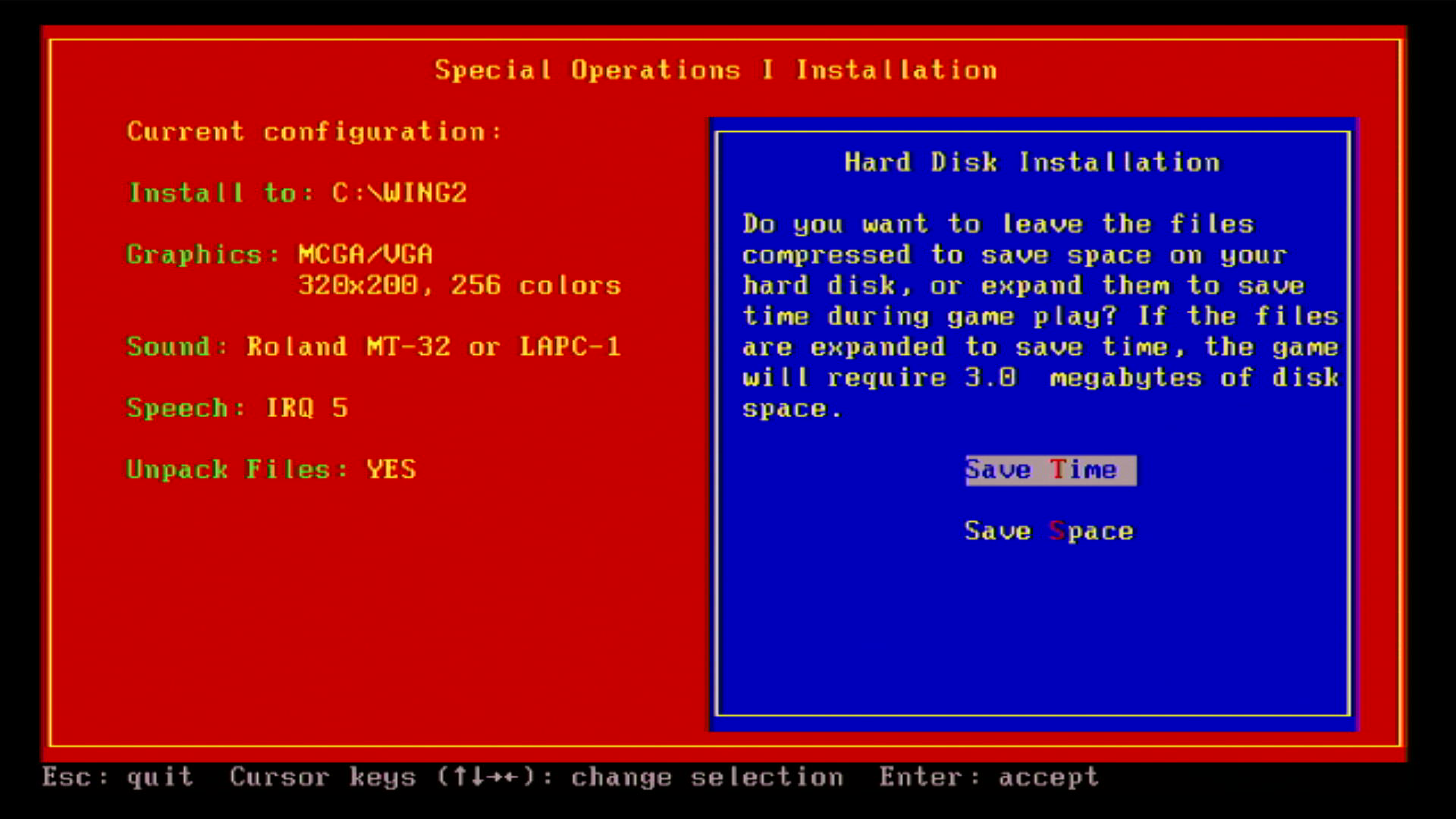1456x819 pixels.
Task: Click the arrow symbols in the status bar
Action: [x=485, y=777]
